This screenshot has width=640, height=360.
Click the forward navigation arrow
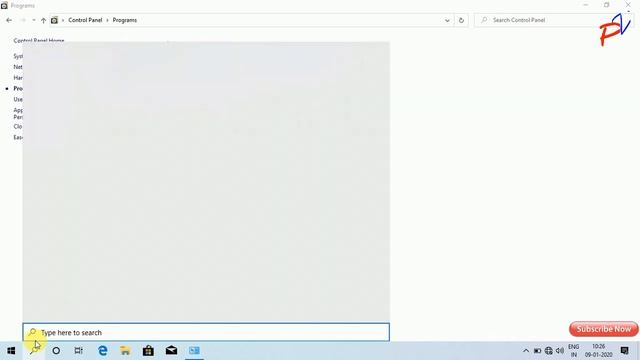pyautogui.click(x=23, y=20)
